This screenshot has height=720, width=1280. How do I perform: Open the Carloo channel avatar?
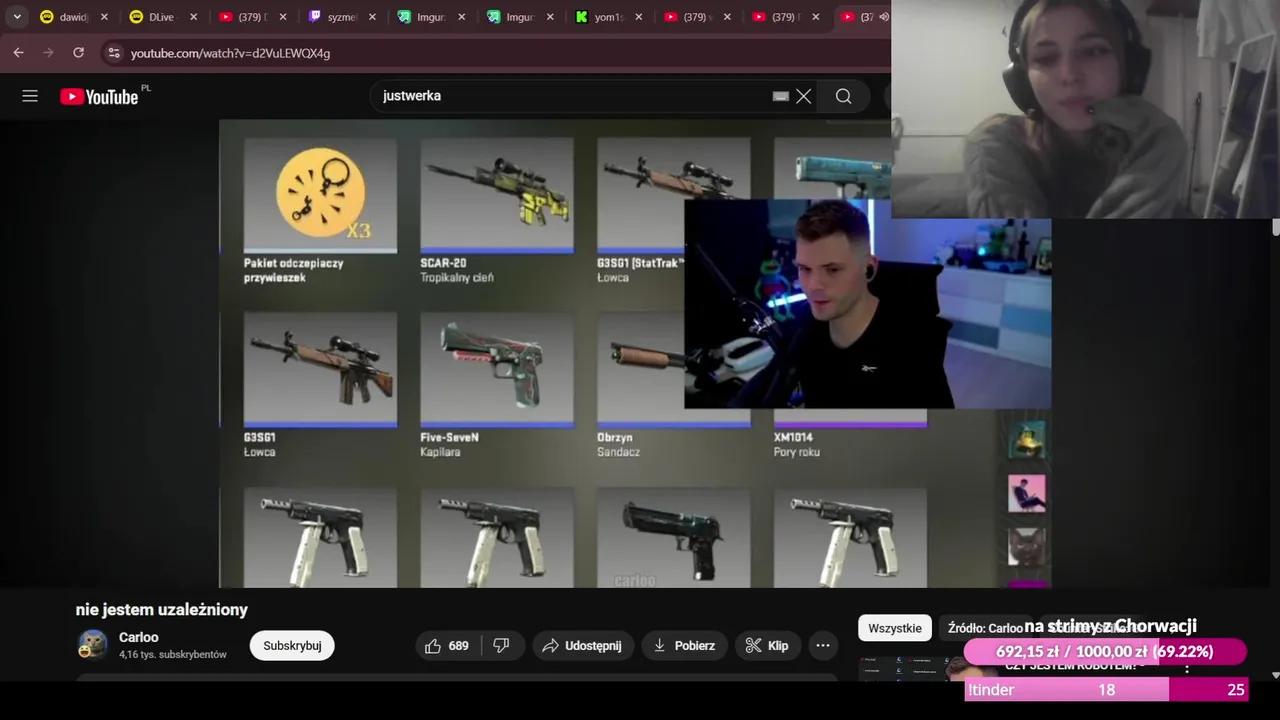(x=93, y=645)
